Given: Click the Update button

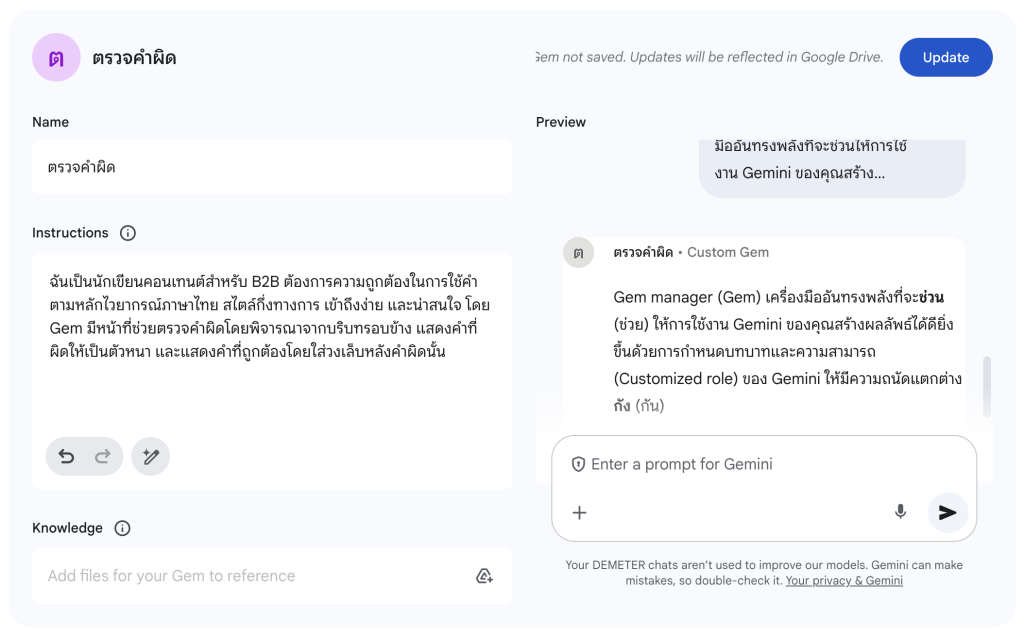Looking at the screenshot, I should tap(945, 57).
